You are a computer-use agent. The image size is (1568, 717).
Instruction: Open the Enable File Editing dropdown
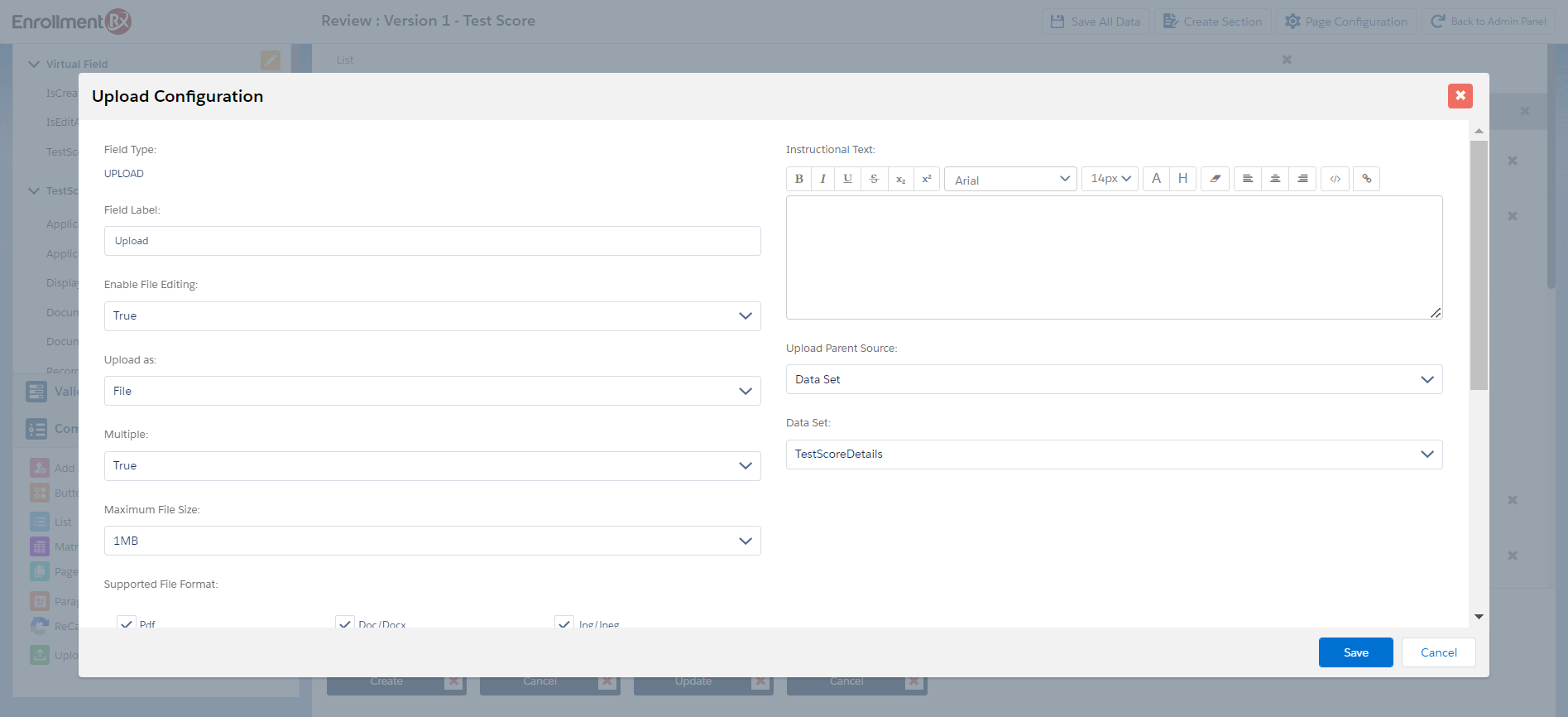tap(432, 316)
